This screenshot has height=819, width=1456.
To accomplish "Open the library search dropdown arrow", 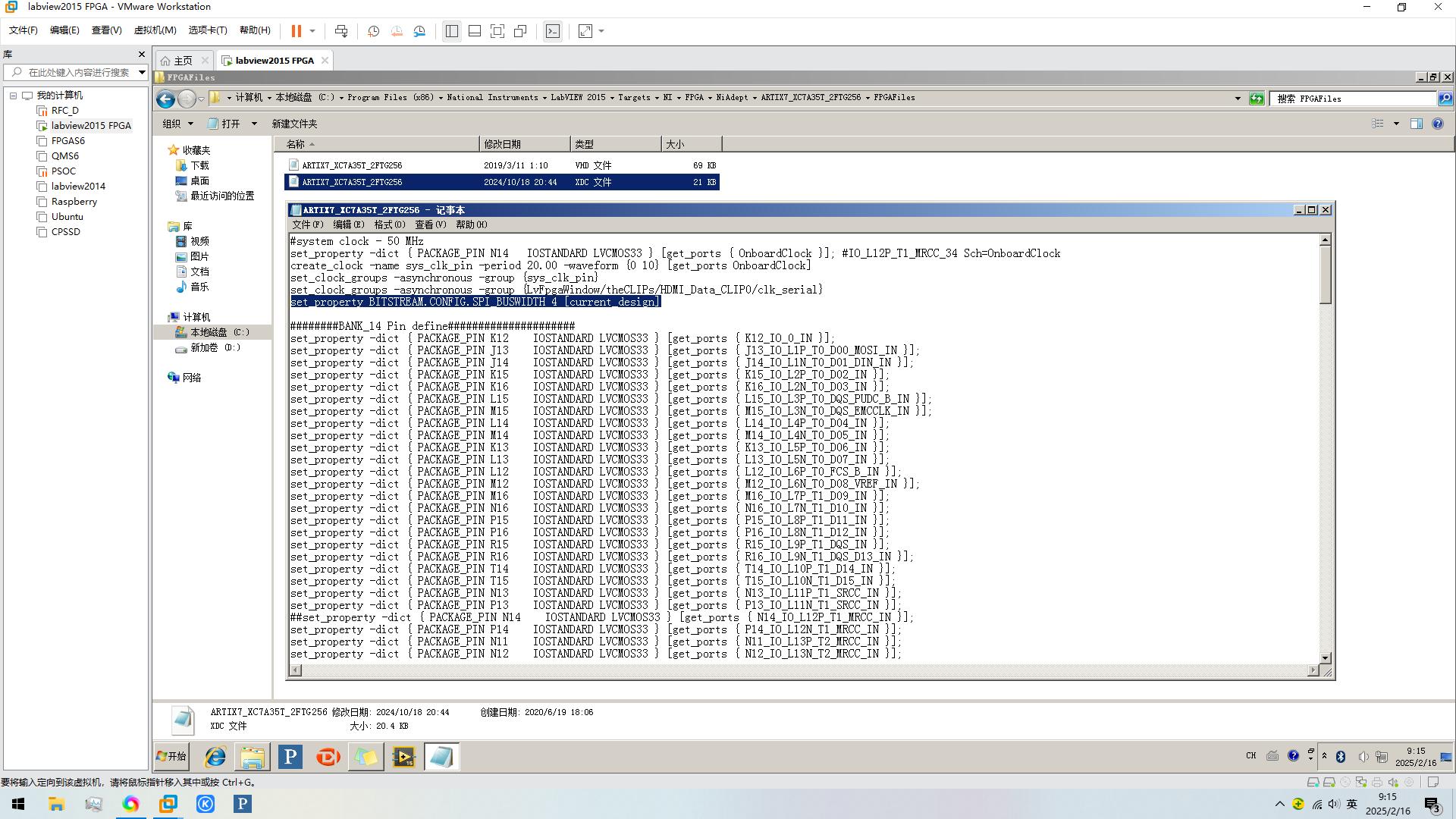I will click(142, 73).
